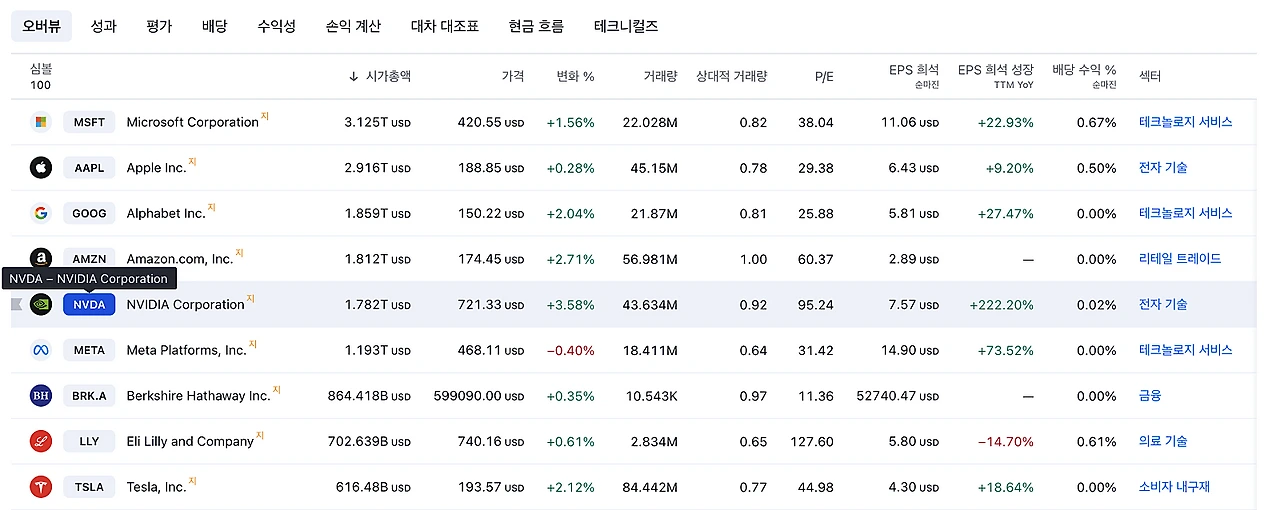Open Amazon's 리테일 트레이드 sector link
The image size is (1280, 510).
pos(1180,259)
